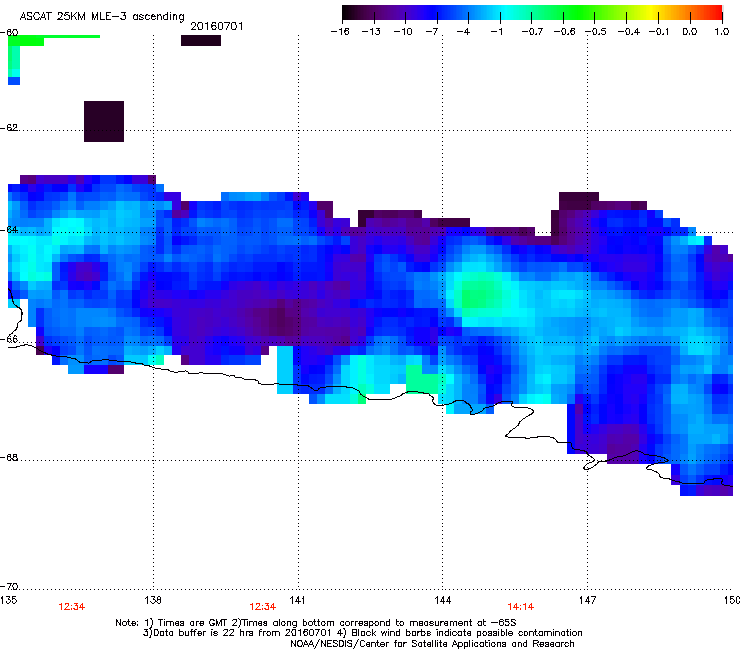This screenshot has width=740, height=650.
Task: Click the -0.1 label on the color scale
Action: (659, 32)
